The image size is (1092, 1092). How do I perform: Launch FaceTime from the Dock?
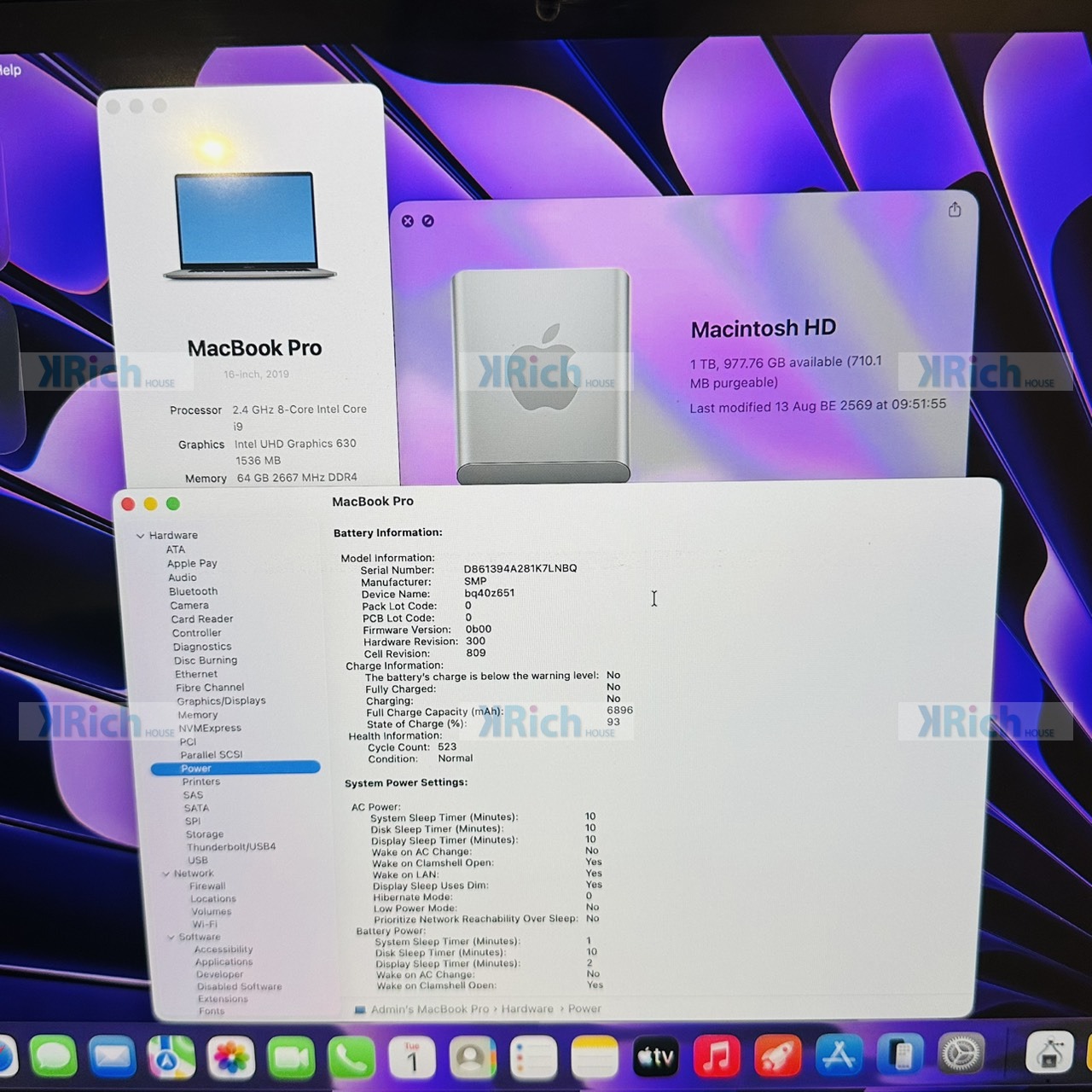tap(291, 1058)
